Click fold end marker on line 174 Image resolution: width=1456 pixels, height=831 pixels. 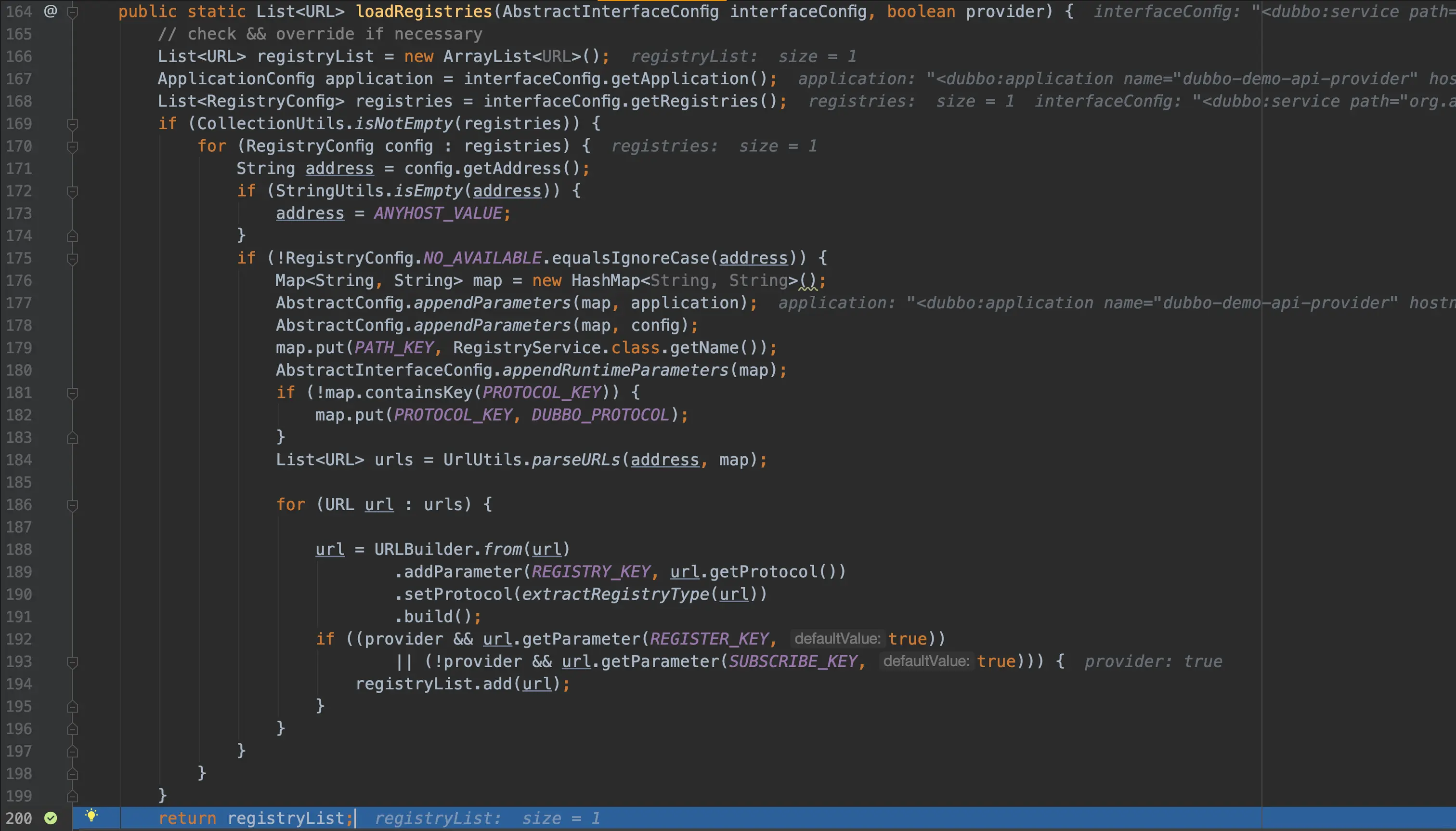[72, 235]
